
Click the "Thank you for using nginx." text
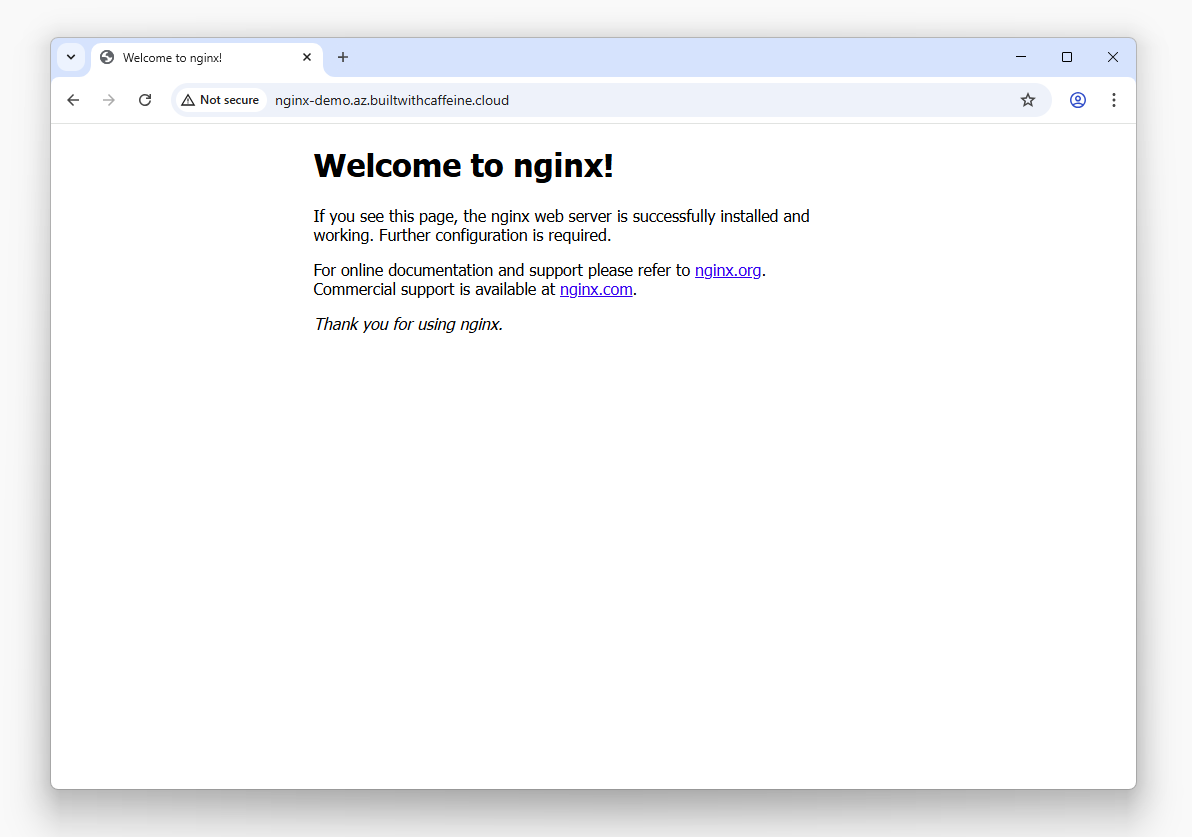[408, 324]
